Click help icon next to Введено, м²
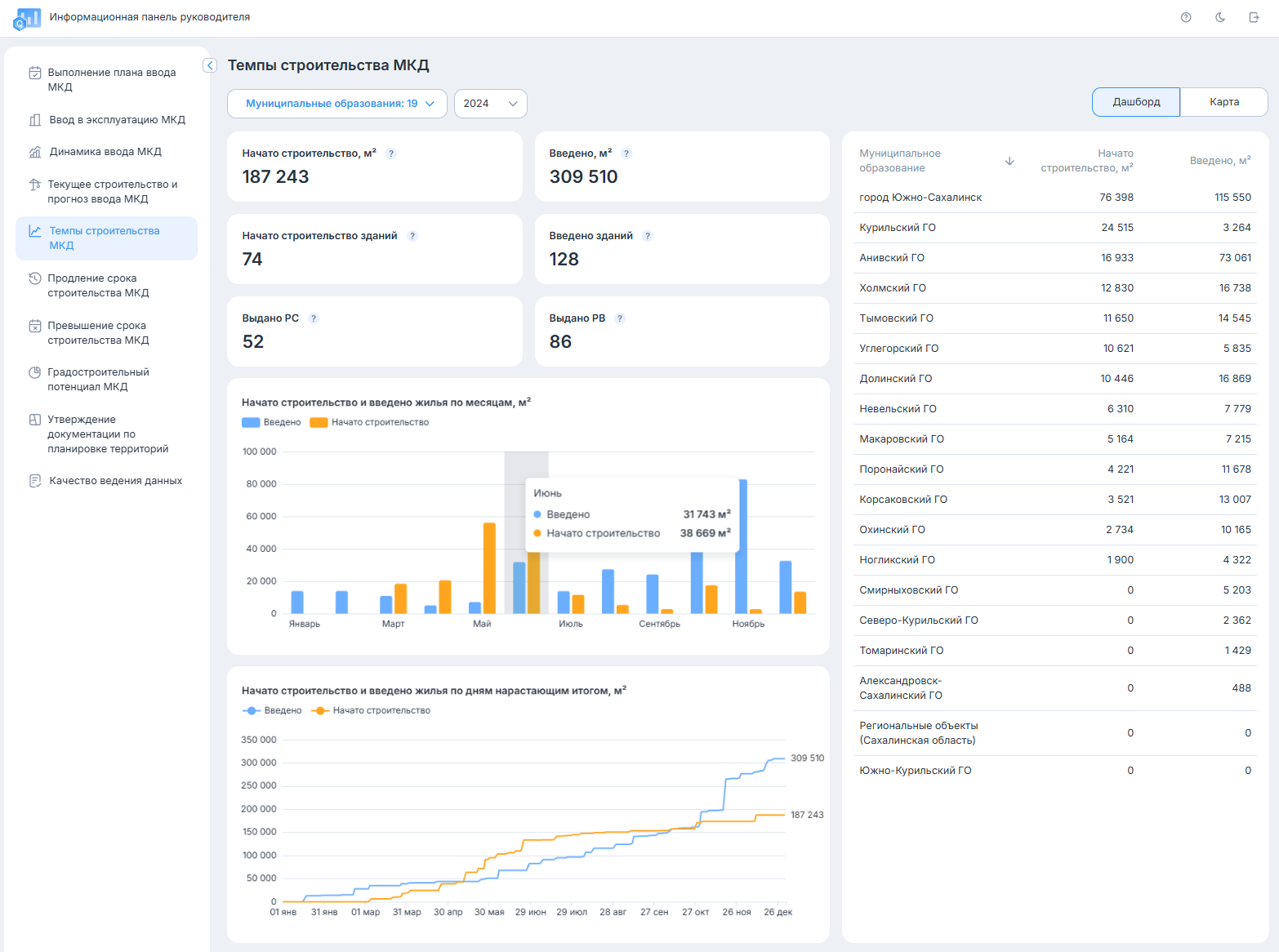This screenshot has width=1279, height=952. click(x=626, y=153)
